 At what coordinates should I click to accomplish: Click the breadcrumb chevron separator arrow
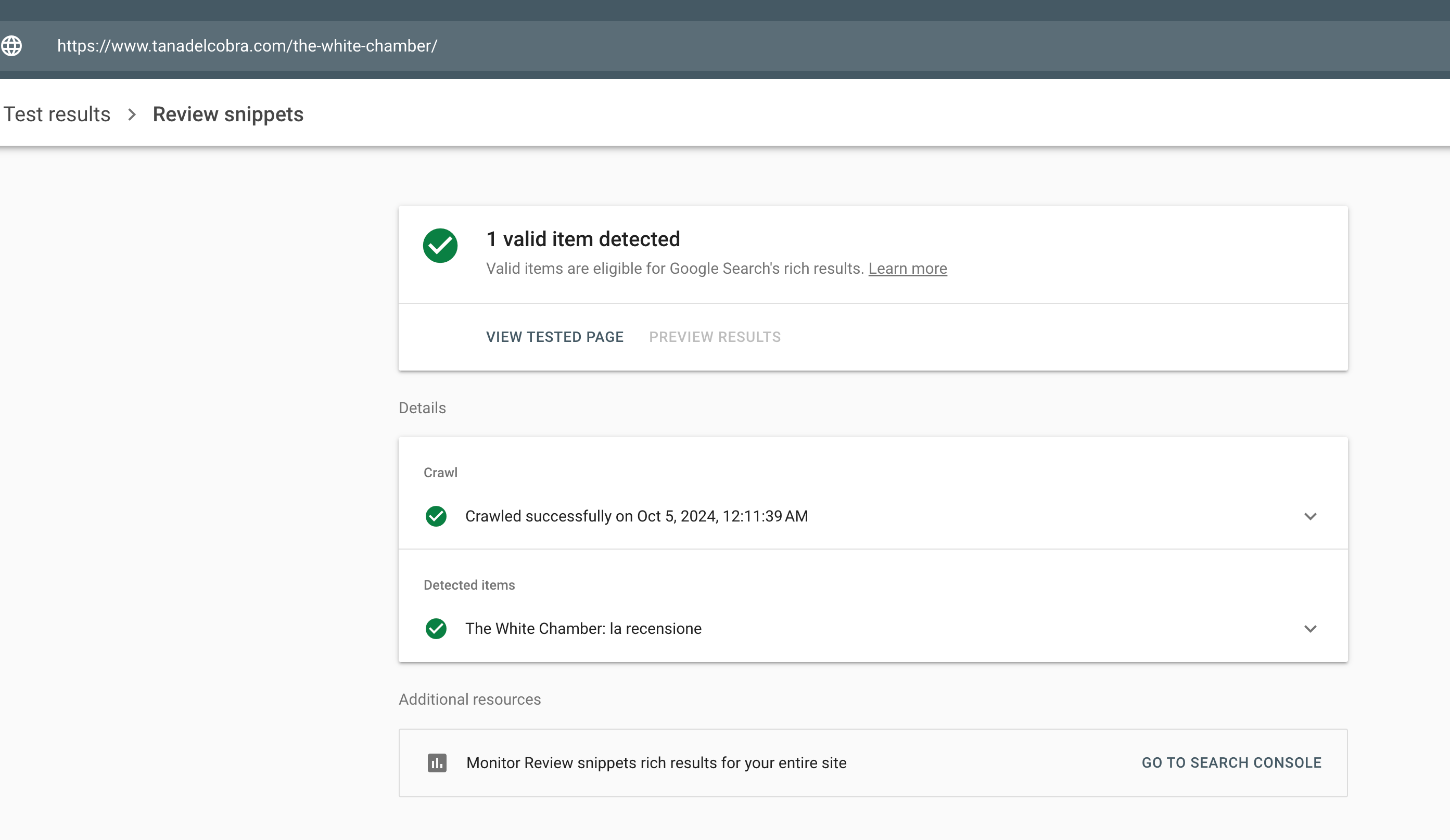132,114
